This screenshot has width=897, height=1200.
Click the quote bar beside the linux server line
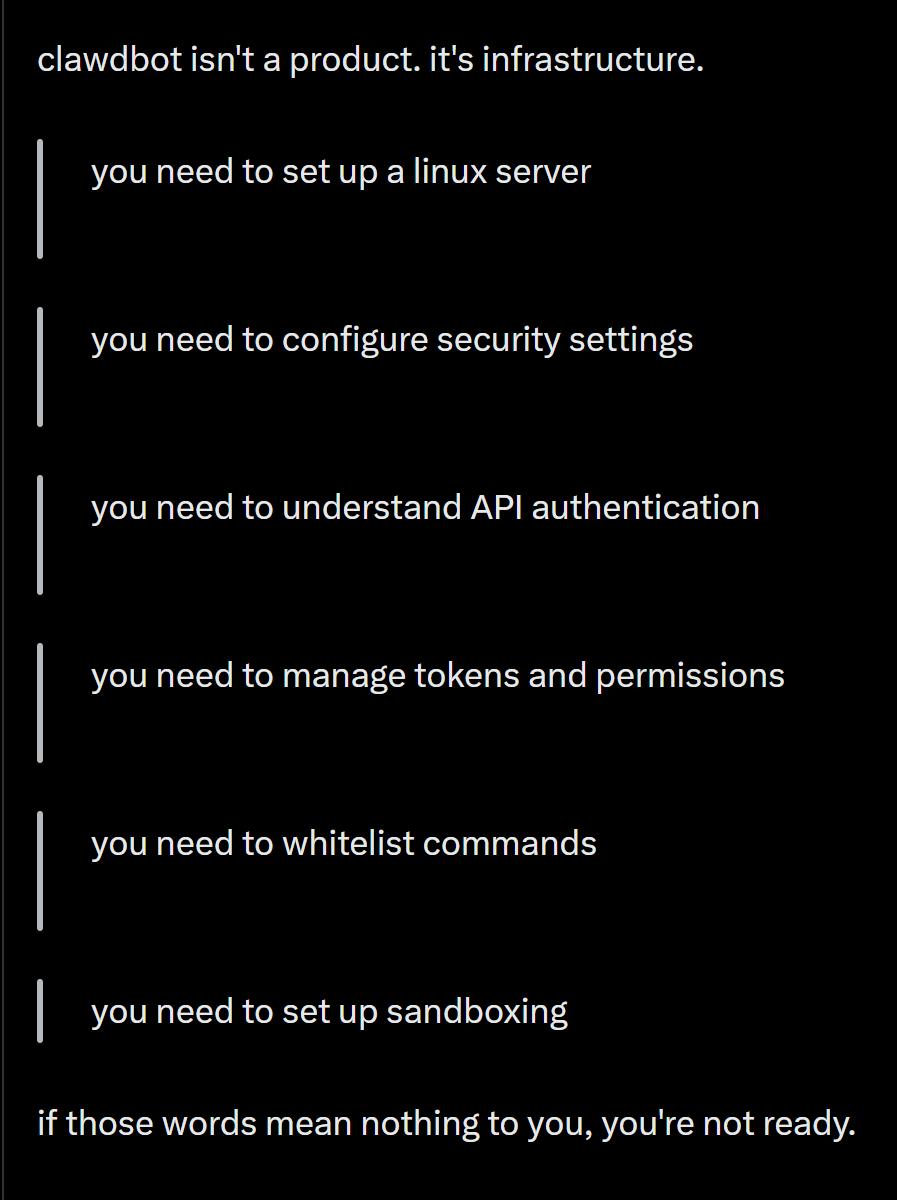click(40, 198)
